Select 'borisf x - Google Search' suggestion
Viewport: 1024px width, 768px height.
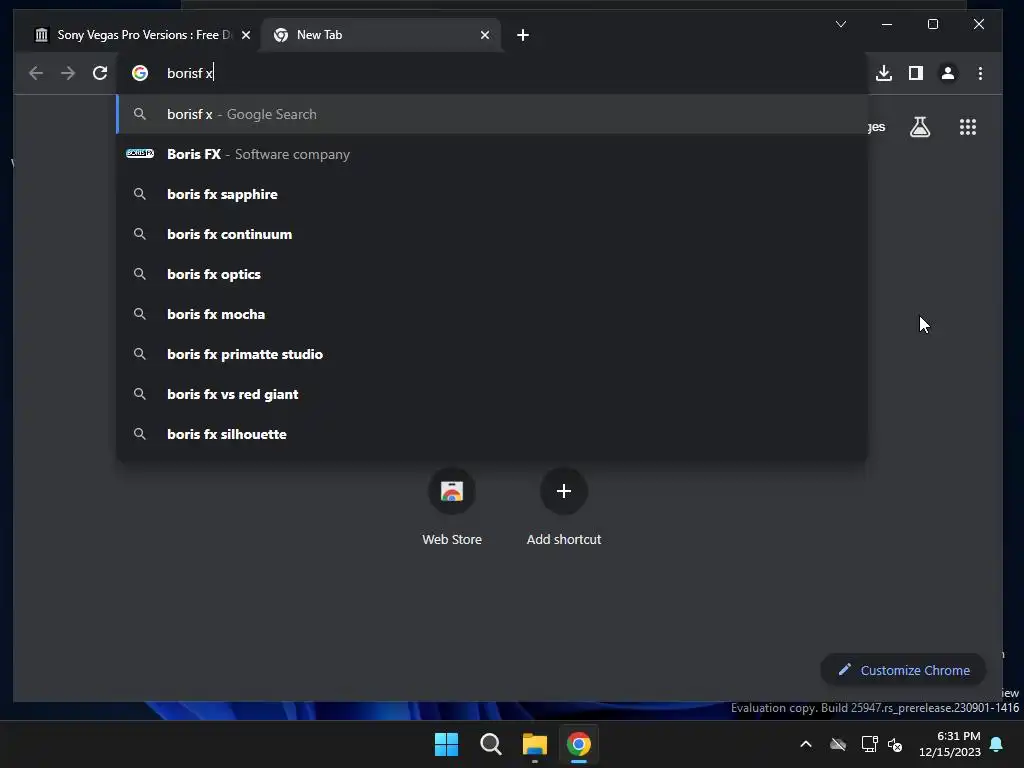click(x=492, y=114)
